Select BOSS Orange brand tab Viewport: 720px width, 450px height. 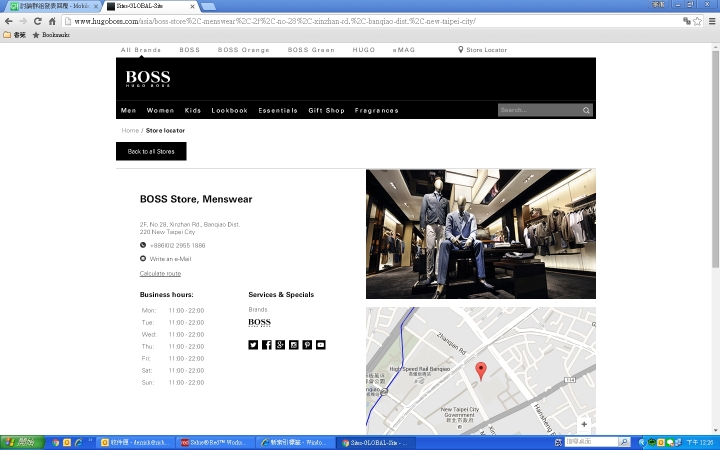(x=244, y=50)
